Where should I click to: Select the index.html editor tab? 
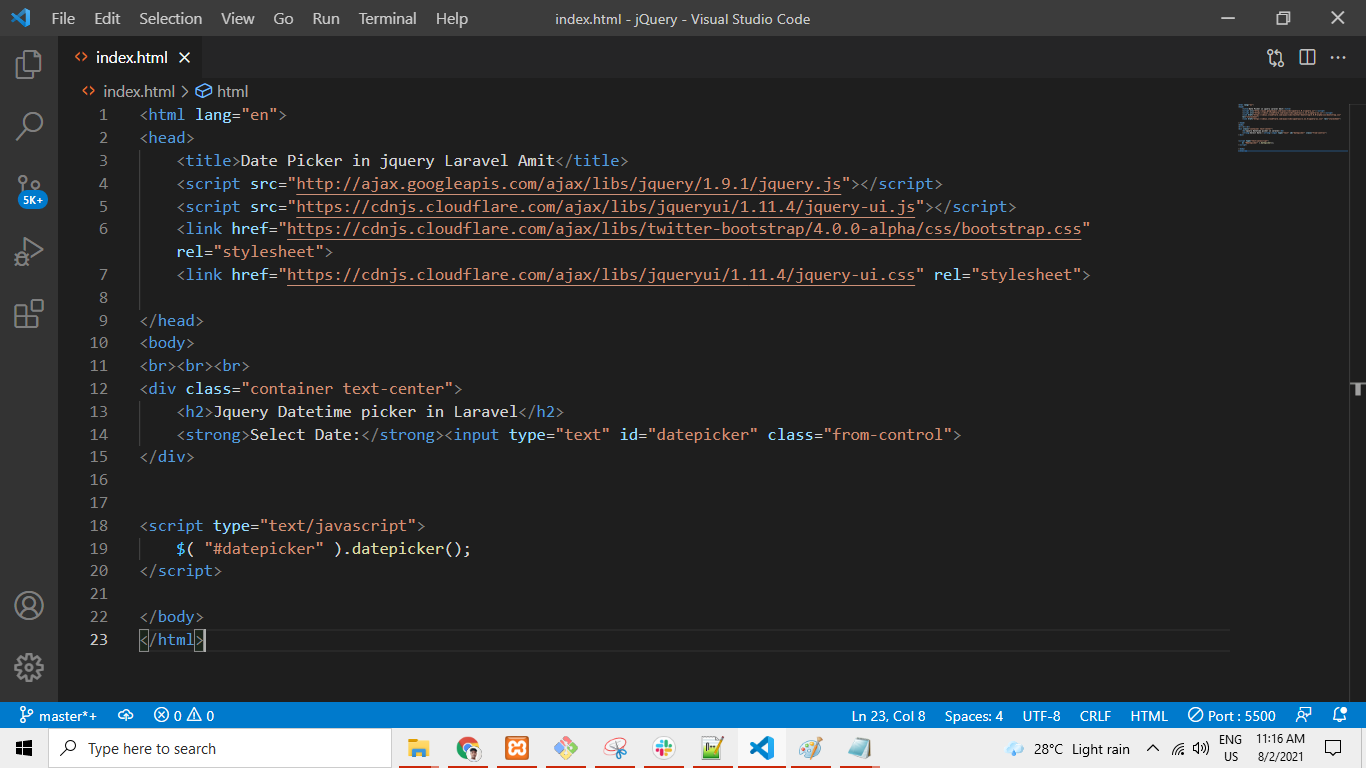[x=130, y=58]
